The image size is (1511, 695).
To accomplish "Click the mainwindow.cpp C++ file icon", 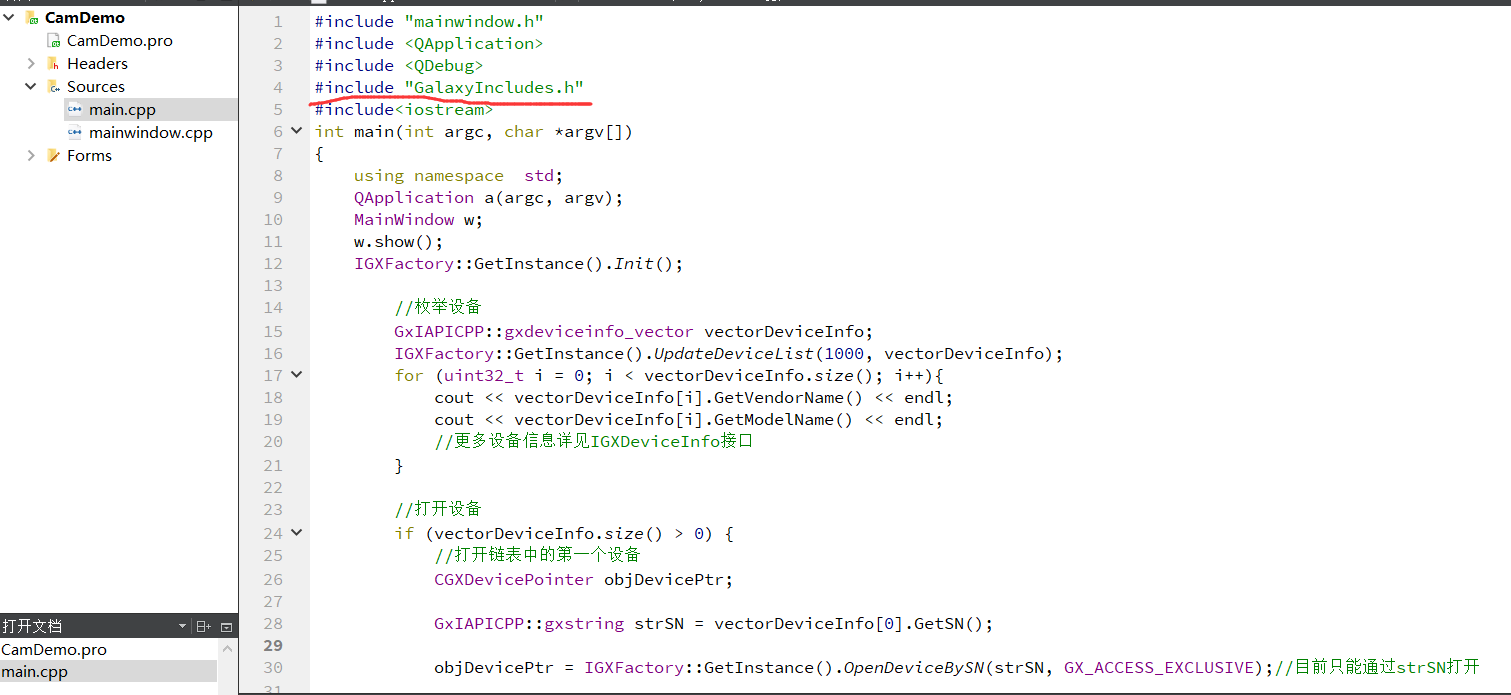I will click(x=75, y=132).
